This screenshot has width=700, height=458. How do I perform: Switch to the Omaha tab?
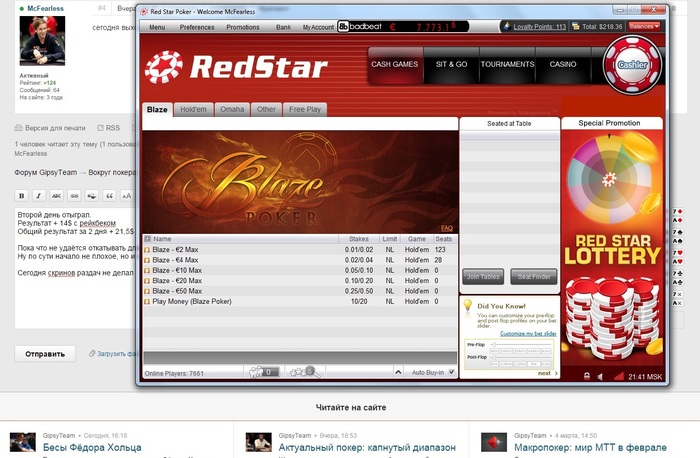pyautogui.click(x=232, y=109)
